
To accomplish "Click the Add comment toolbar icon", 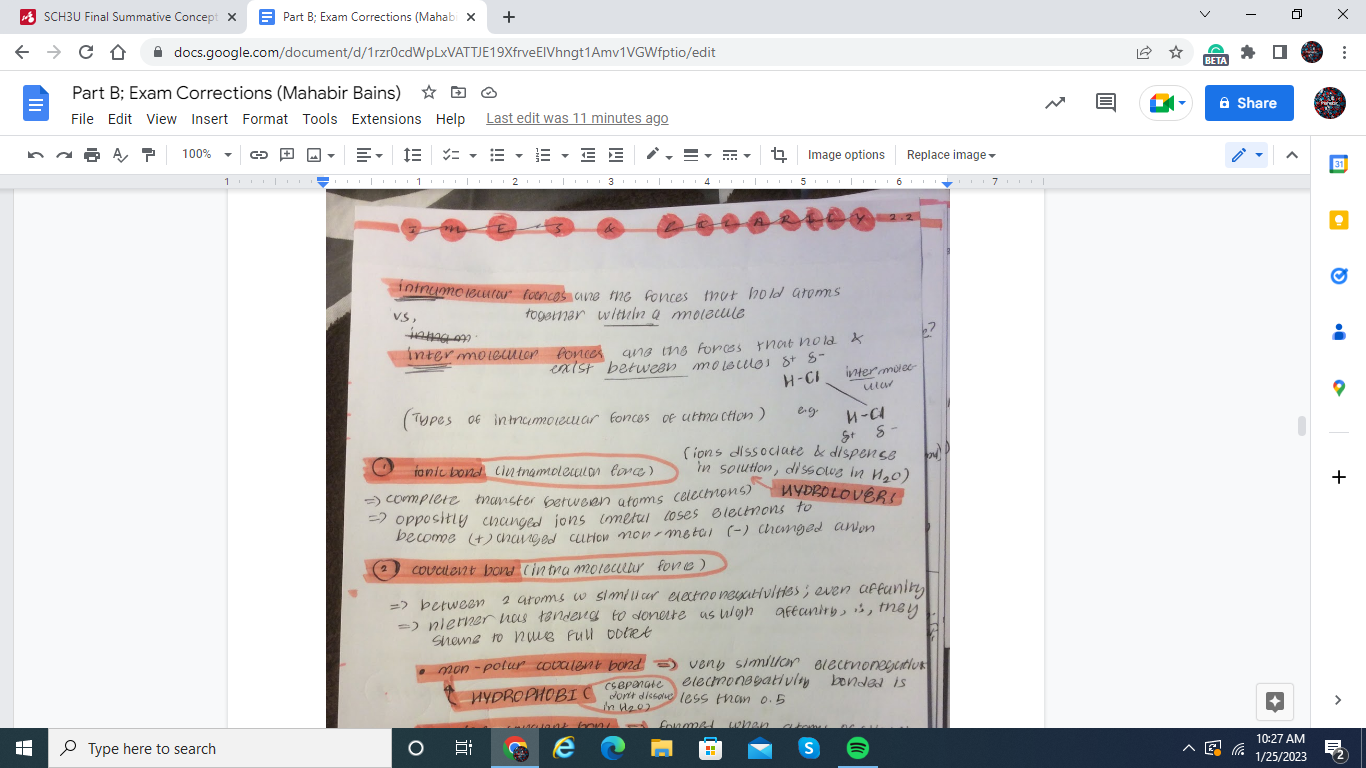I will tap(287, 155).
